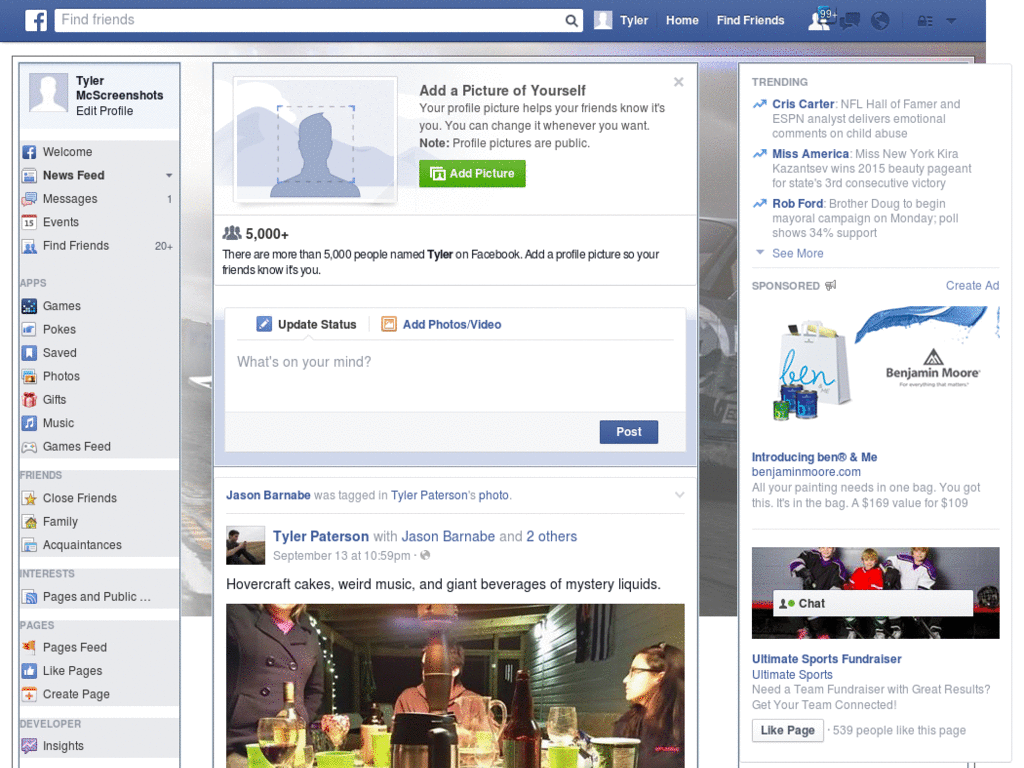1024x768 pixels.
Task: Click the Update Status pencil icon
Action: click(x=264, y=324)
